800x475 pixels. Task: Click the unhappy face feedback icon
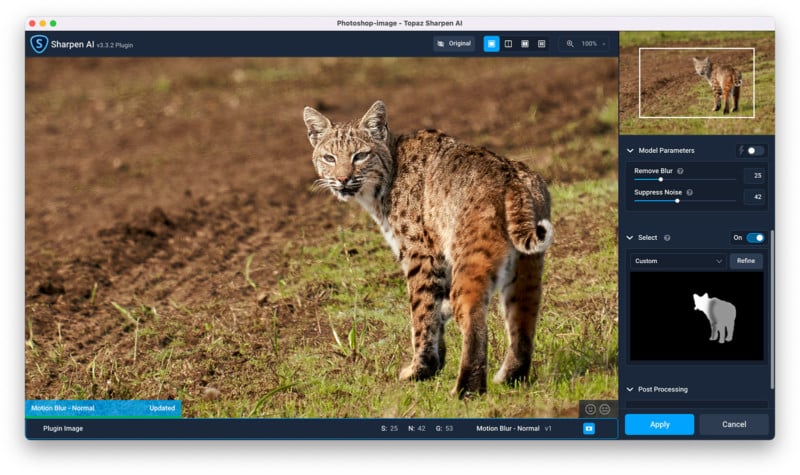click(x=605, y=409)
